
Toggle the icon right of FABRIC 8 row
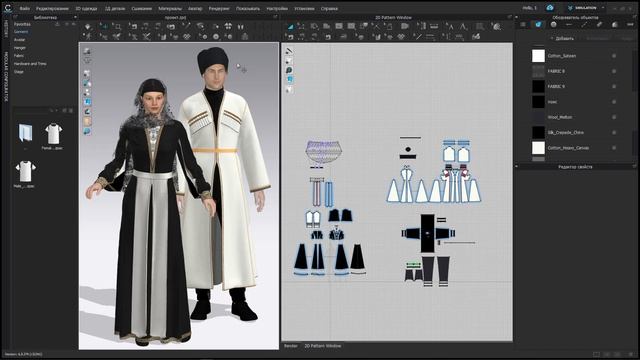pyautogui.click(x=614, y=71)
